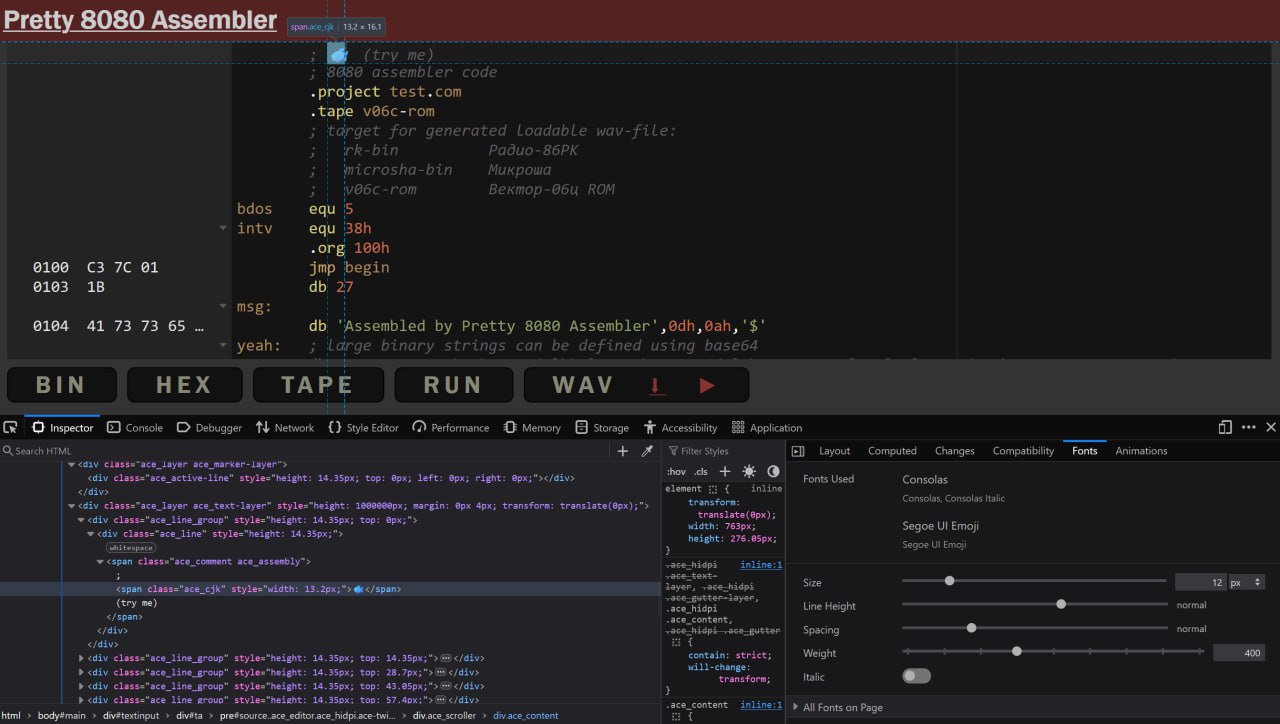This screenshot has width=1280, height=724.
Task: Toggle the dark color scheme simulation icon
Action: click(773, 471)
